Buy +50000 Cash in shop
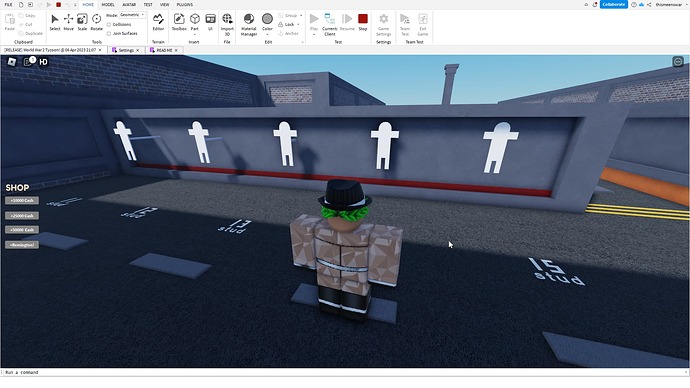The width and height of the screenshot is (690, 388). point(22,230)
